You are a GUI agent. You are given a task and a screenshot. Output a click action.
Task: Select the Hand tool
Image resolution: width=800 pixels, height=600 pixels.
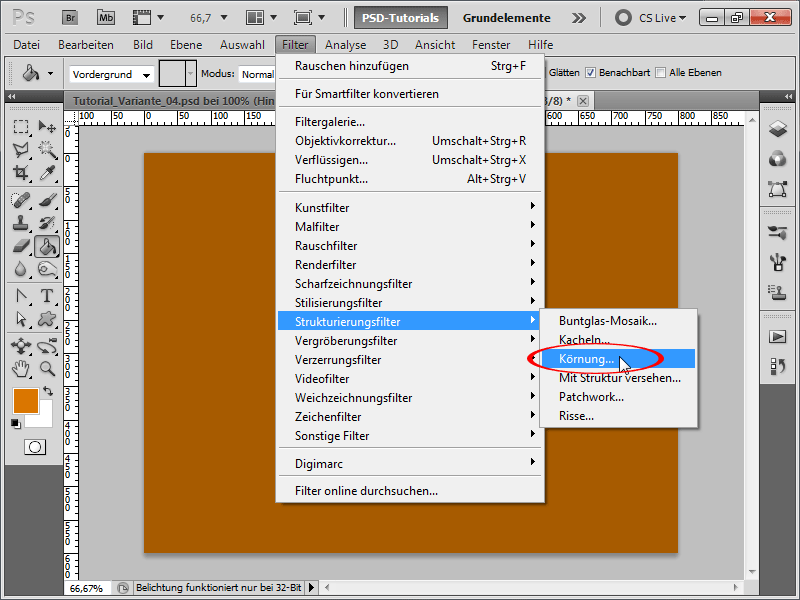coord(21,368)
